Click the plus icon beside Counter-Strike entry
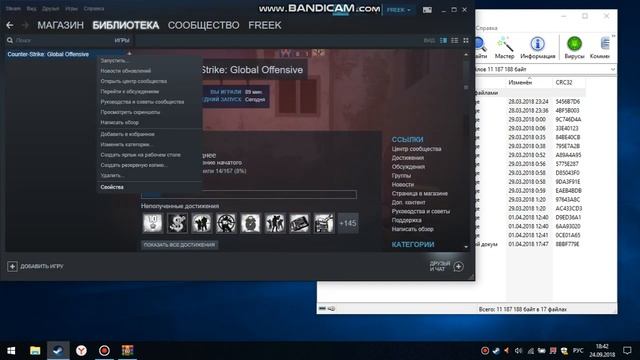This screenshot has width=640, height=360. tap(129, 54)
